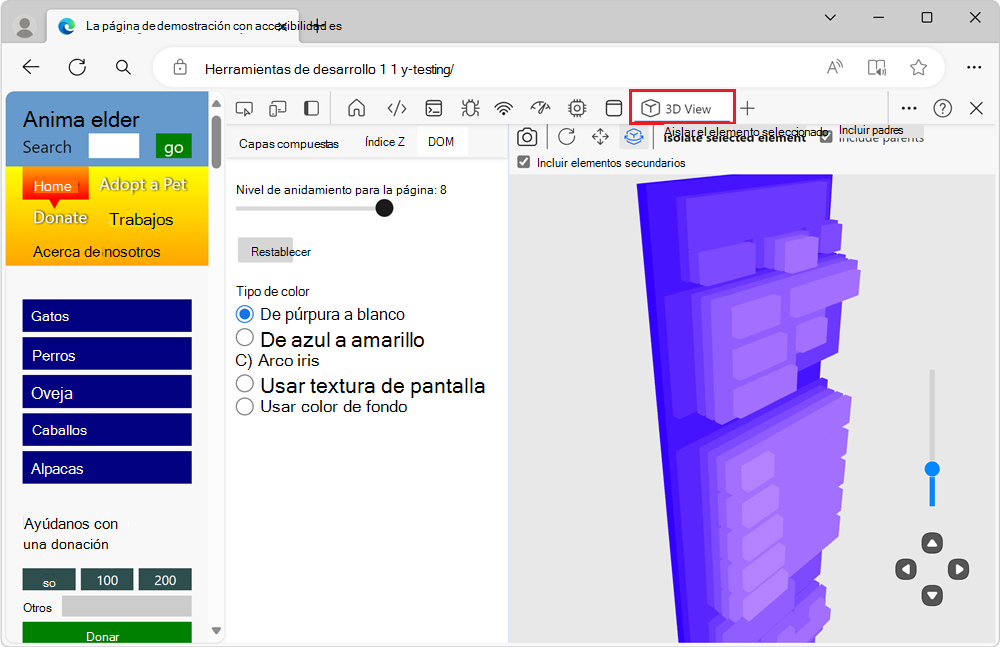Expand the window chevron next to minimize
The image size is (1000, 647).
(x=830, y=17)
